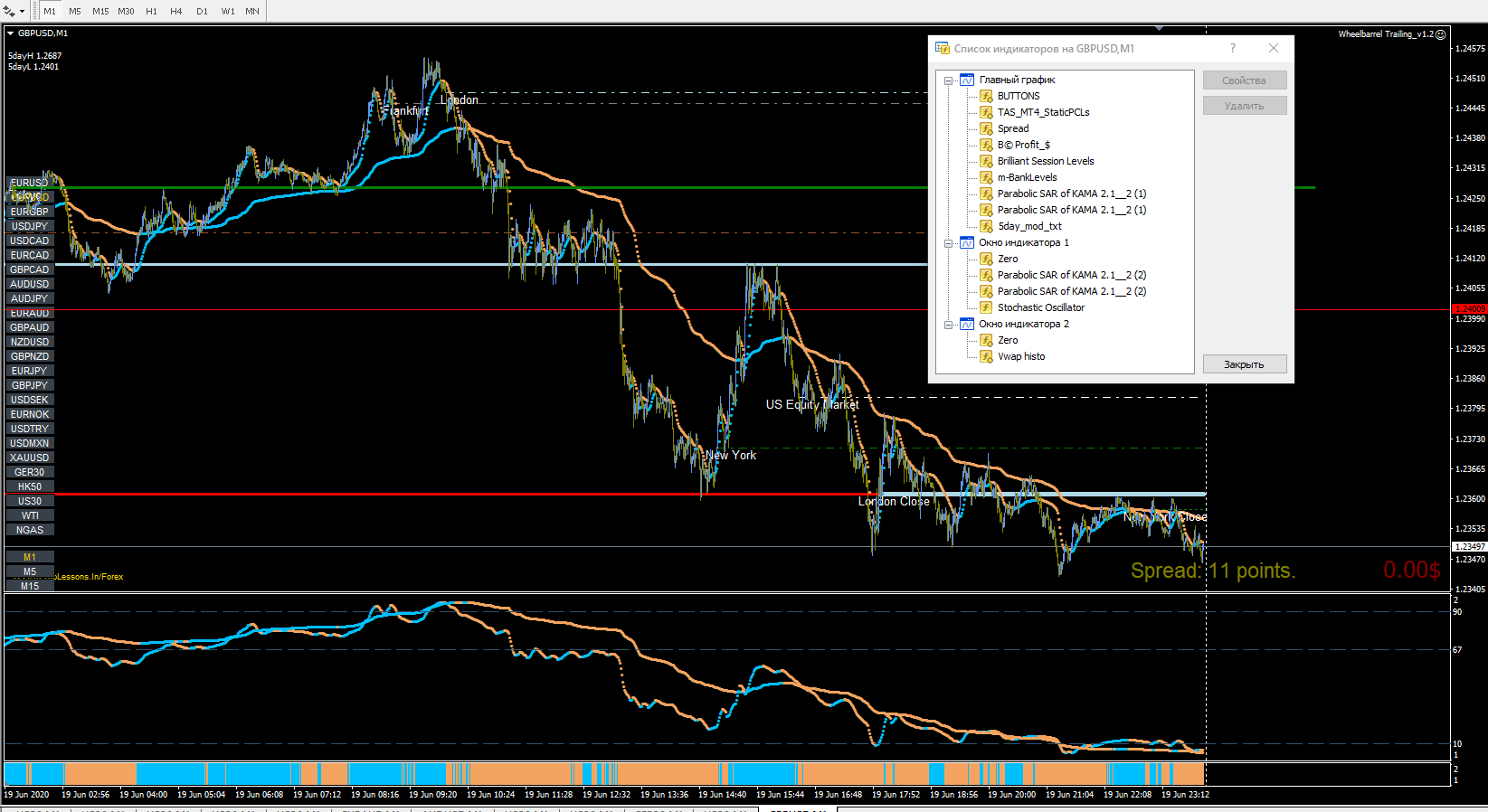Click the Wheelbarrel Trailing smiley icon
Screen dimensions: 1488x812
pos(1441,34)
